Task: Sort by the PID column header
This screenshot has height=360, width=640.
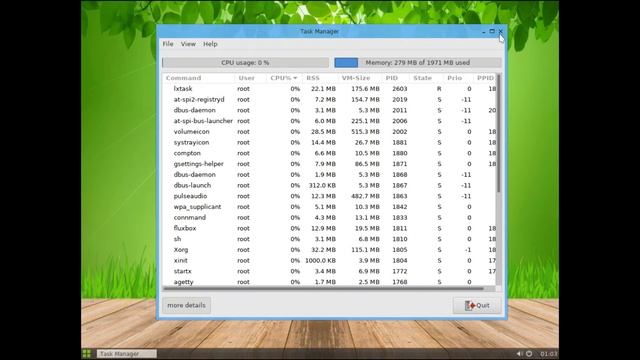Action: 395,78
